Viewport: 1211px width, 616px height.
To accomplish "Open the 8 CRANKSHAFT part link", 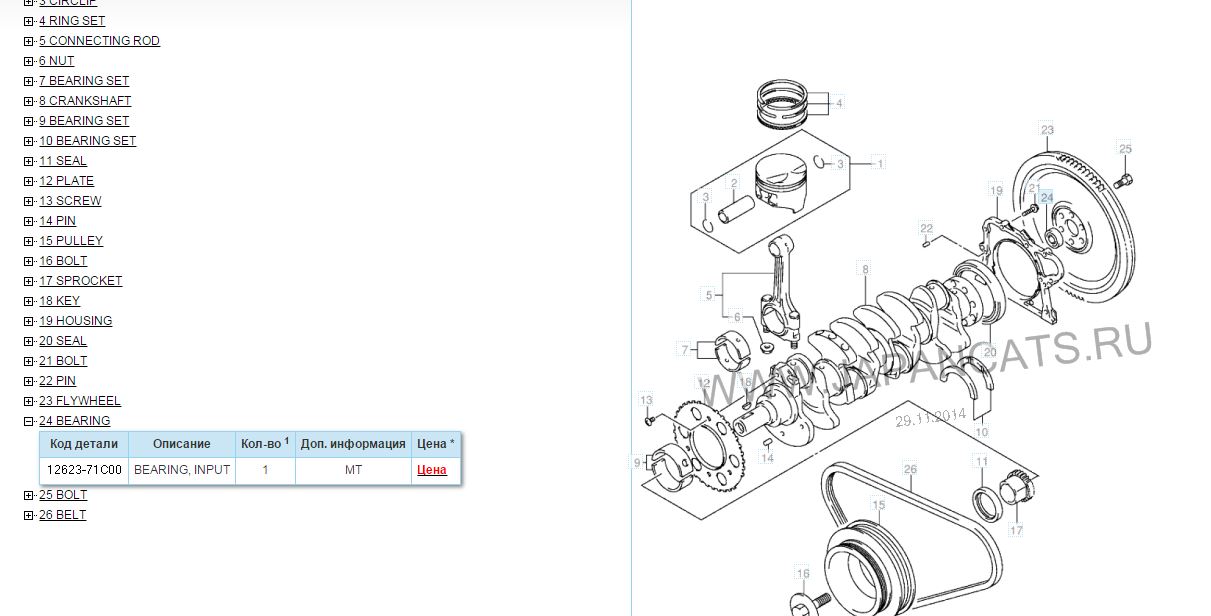I will coord(85,101).
